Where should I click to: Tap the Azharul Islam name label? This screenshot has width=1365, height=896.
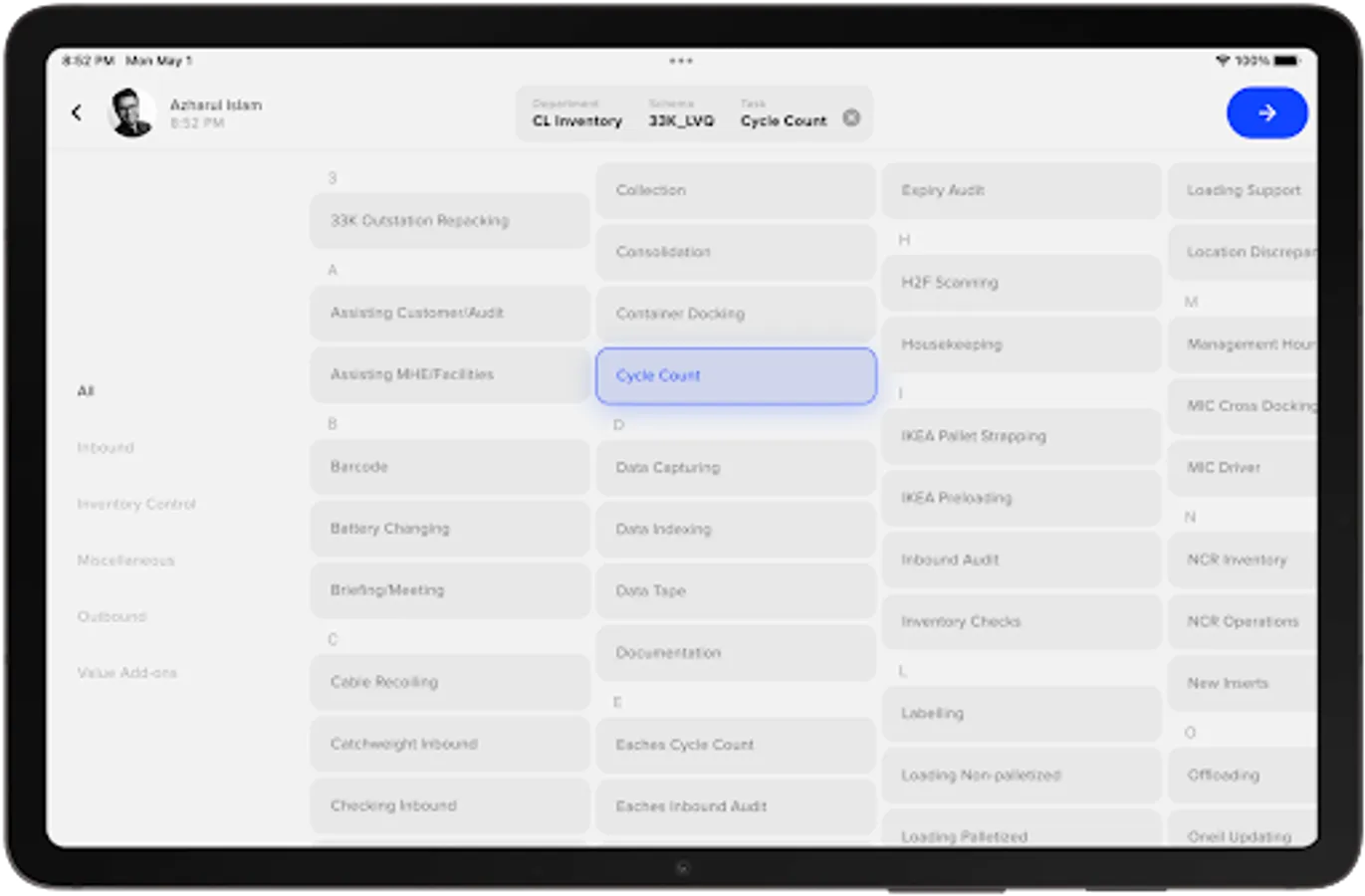point(216,105)
